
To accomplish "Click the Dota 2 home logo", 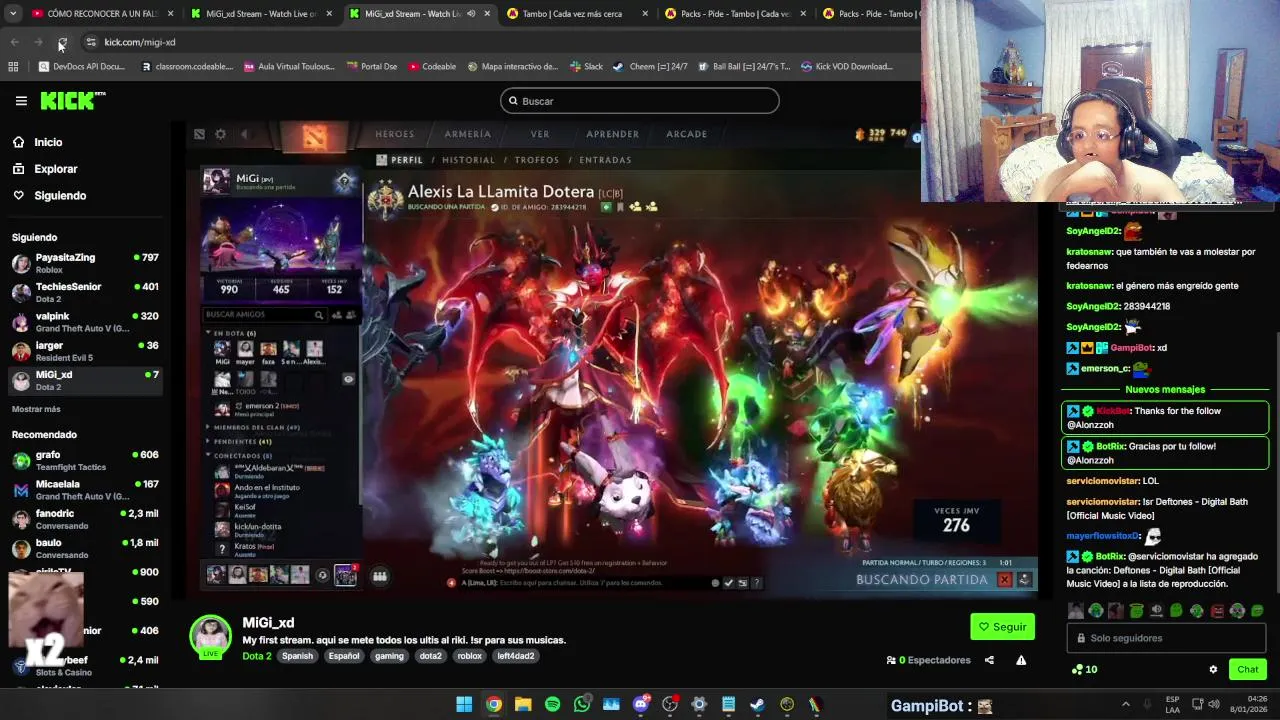I will (315, 138).
